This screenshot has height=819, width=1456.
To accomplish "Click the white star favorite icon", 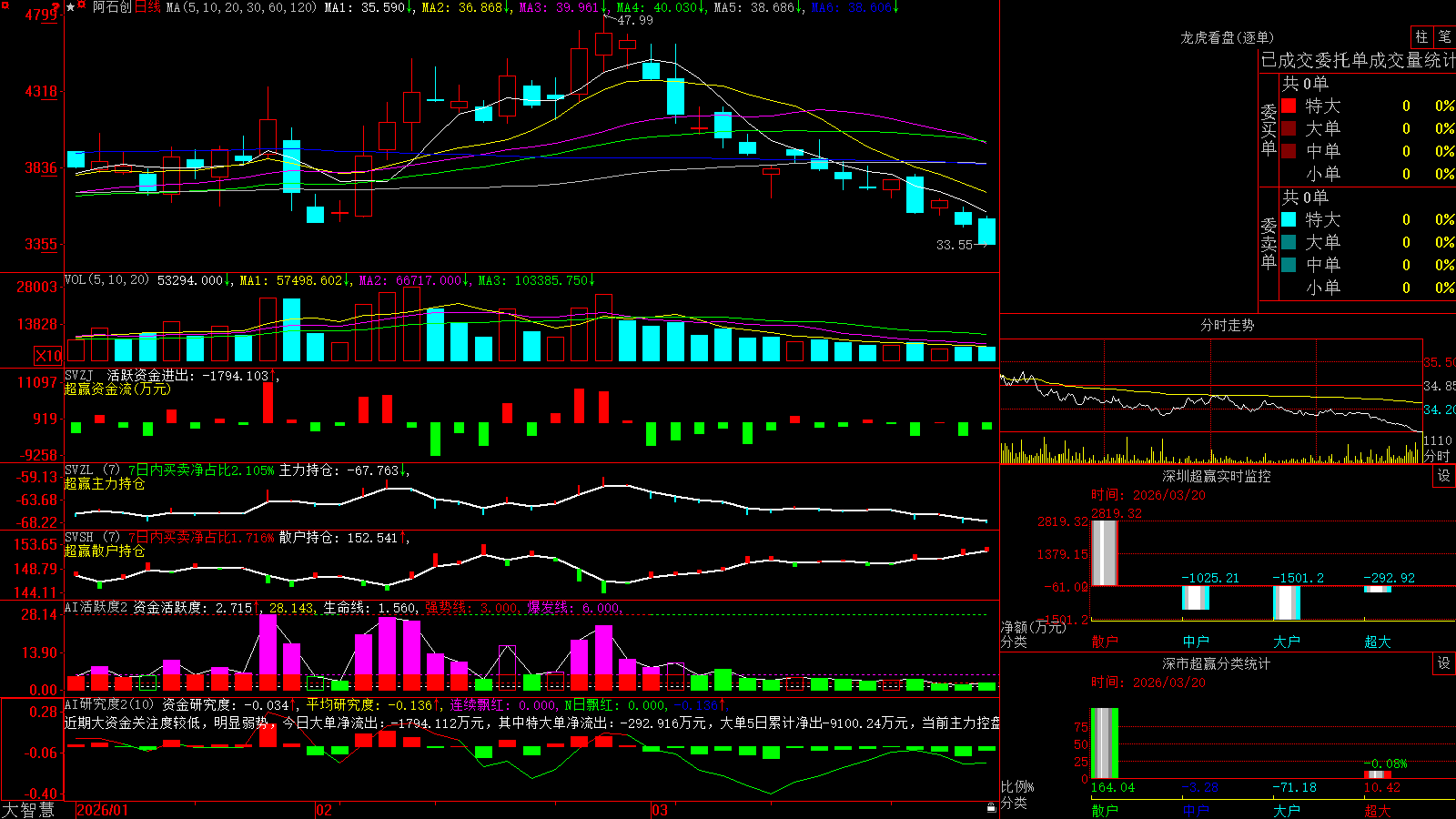I will (71, 7).
